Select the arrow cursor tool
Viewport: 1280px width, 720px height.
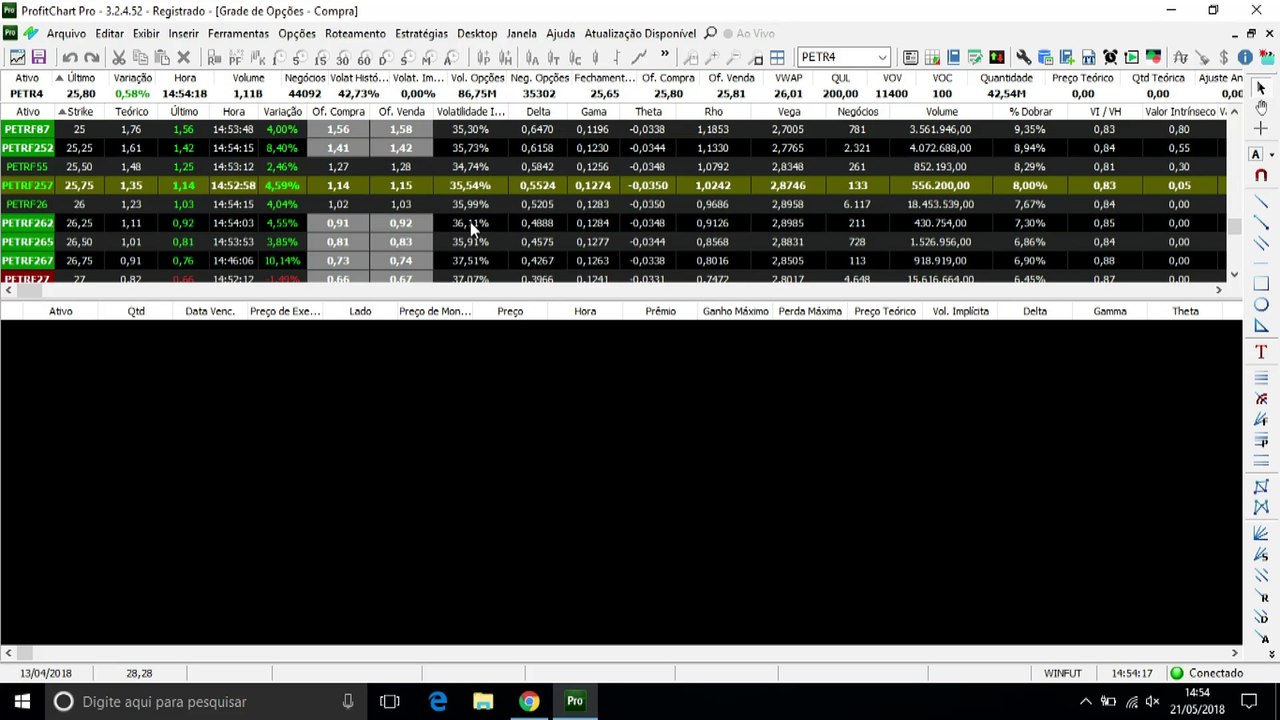[1261, 88]
